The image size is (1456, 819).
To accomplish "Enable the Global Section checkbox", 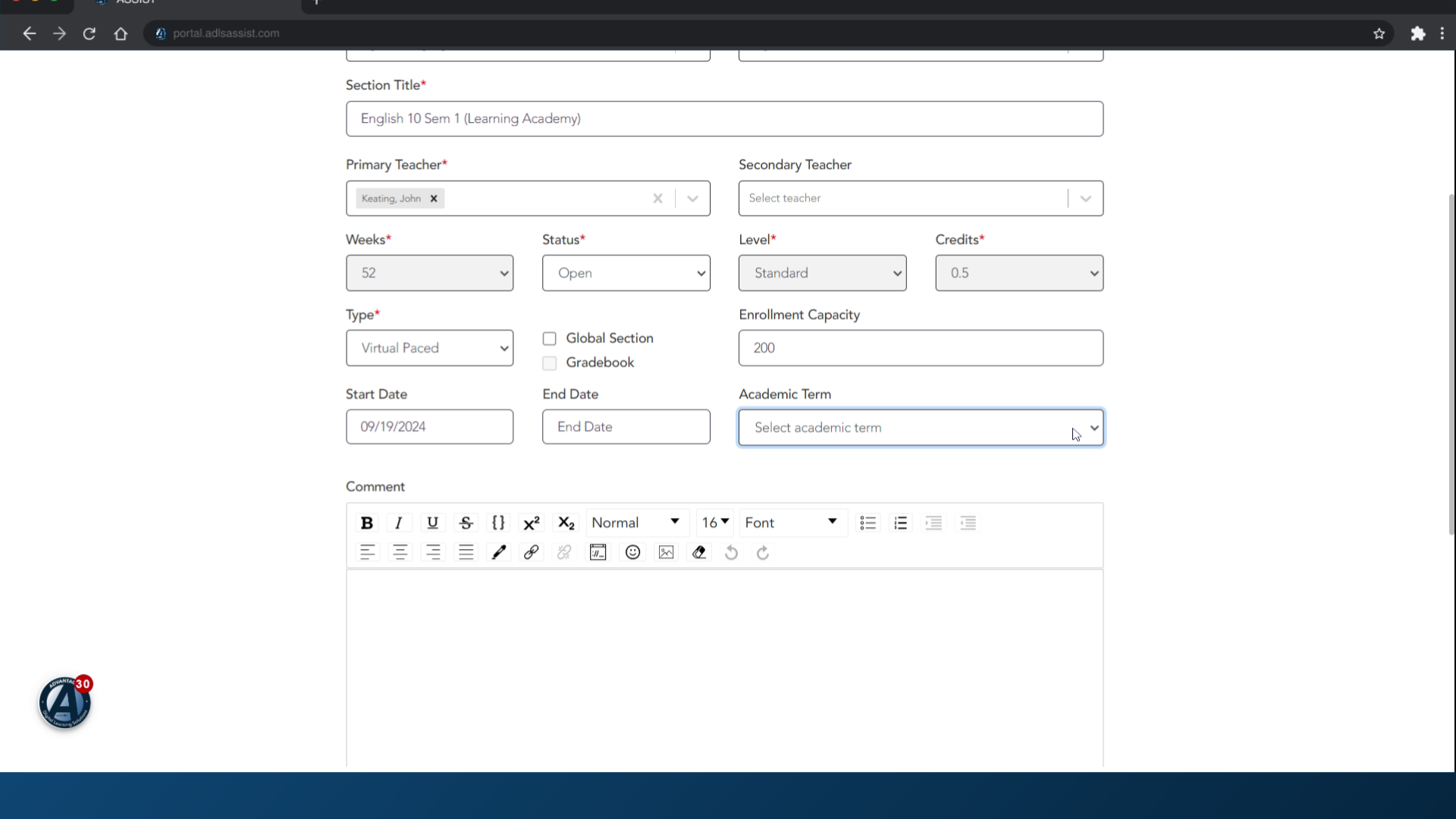I will 550,338.
